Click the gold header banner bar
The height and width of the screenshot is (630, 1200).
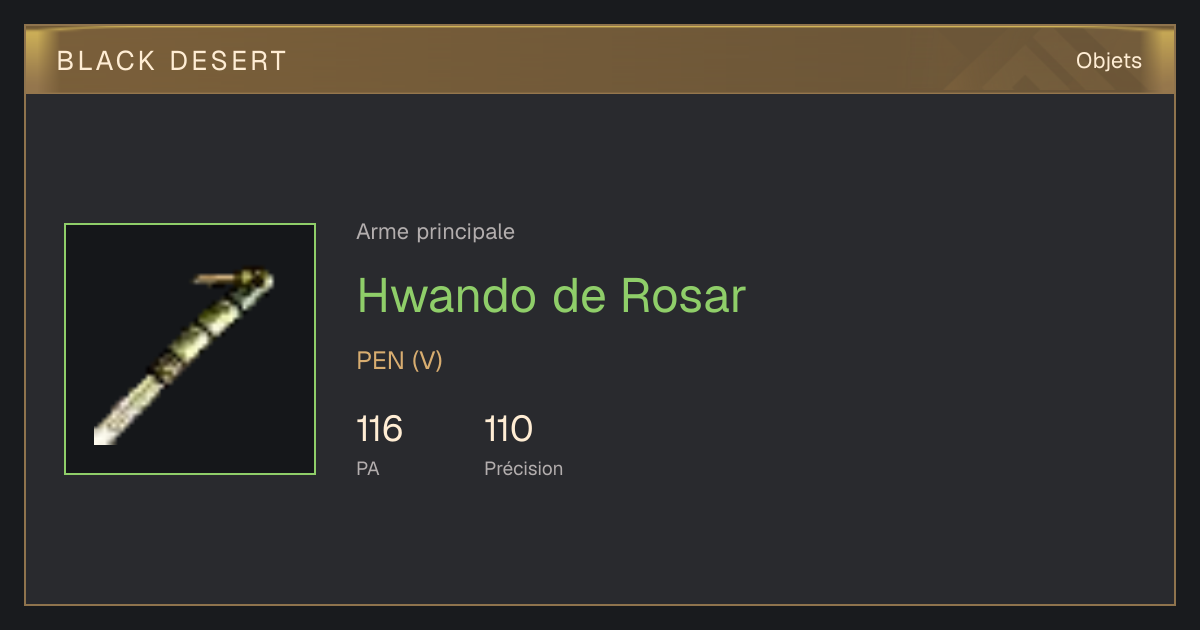tap(600, 60)
